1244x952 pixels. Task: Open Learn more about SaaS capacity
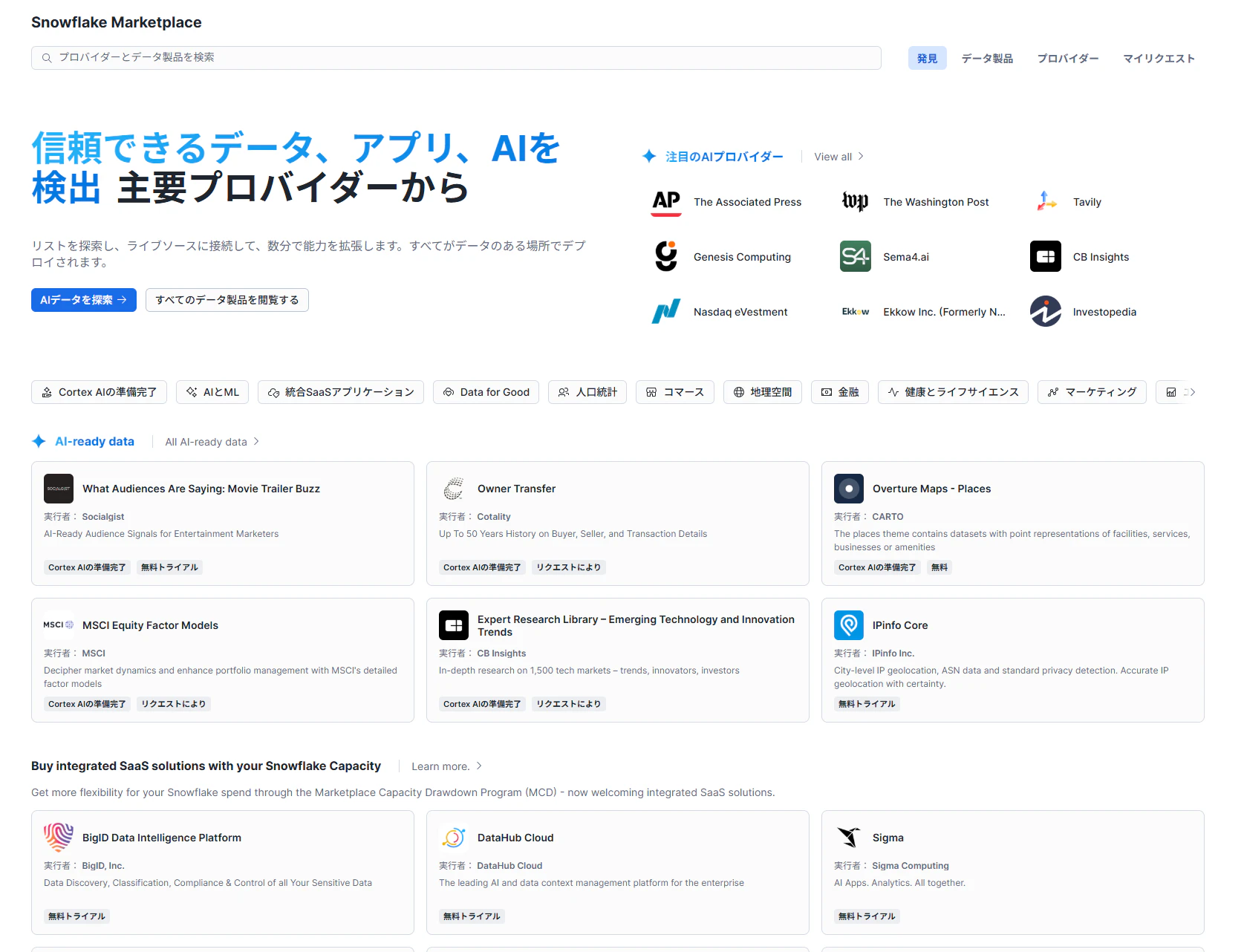click(446, 766)
